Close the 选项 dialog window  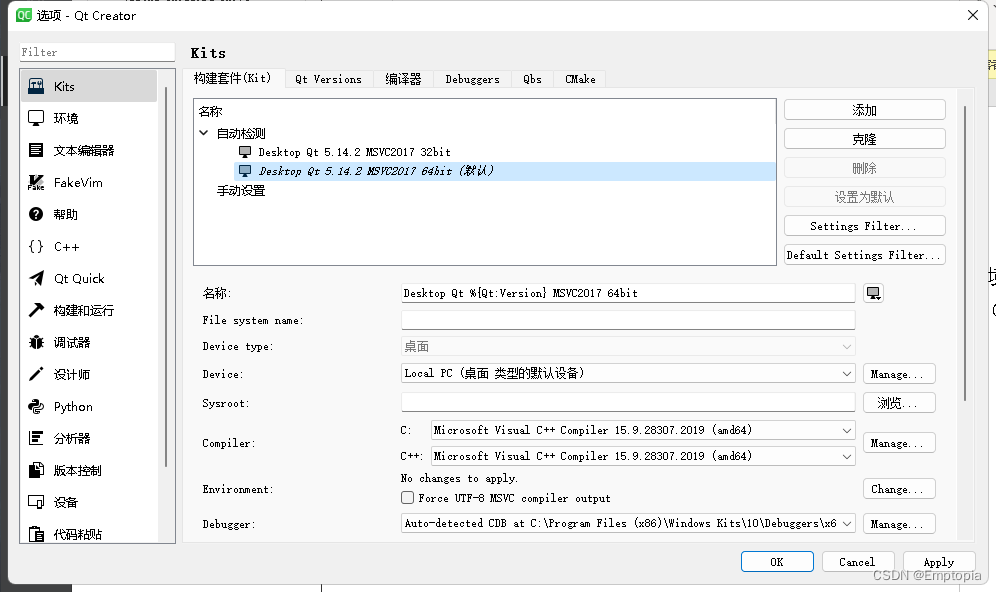click(972, 15)
